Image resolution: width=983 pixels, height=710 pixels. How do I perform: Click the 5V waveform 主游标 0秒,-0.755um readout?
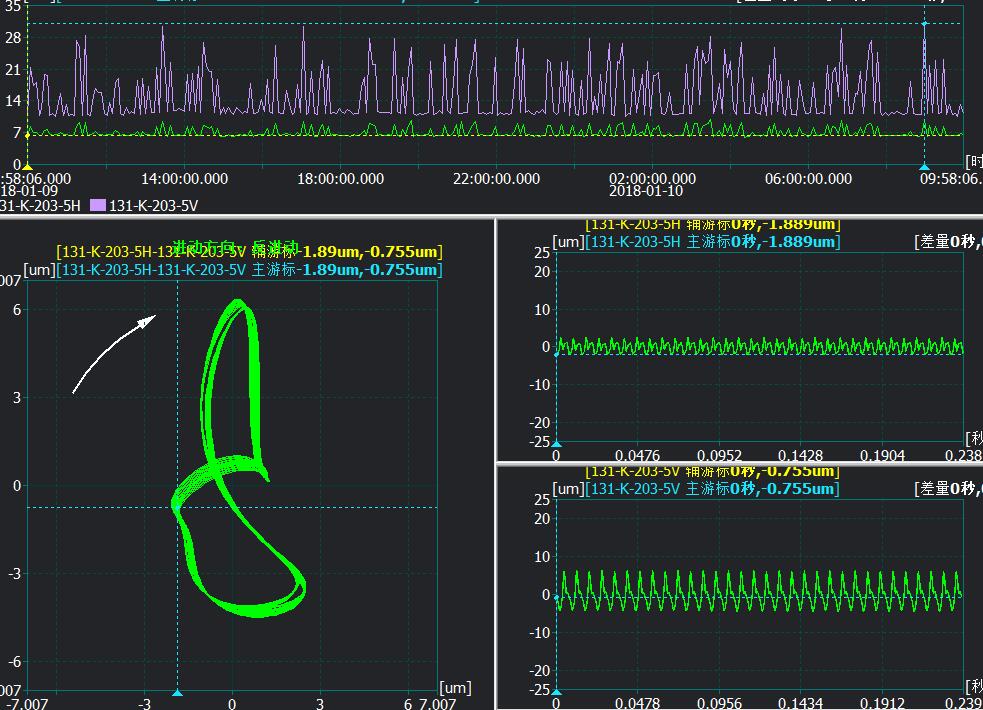[712, 489]
